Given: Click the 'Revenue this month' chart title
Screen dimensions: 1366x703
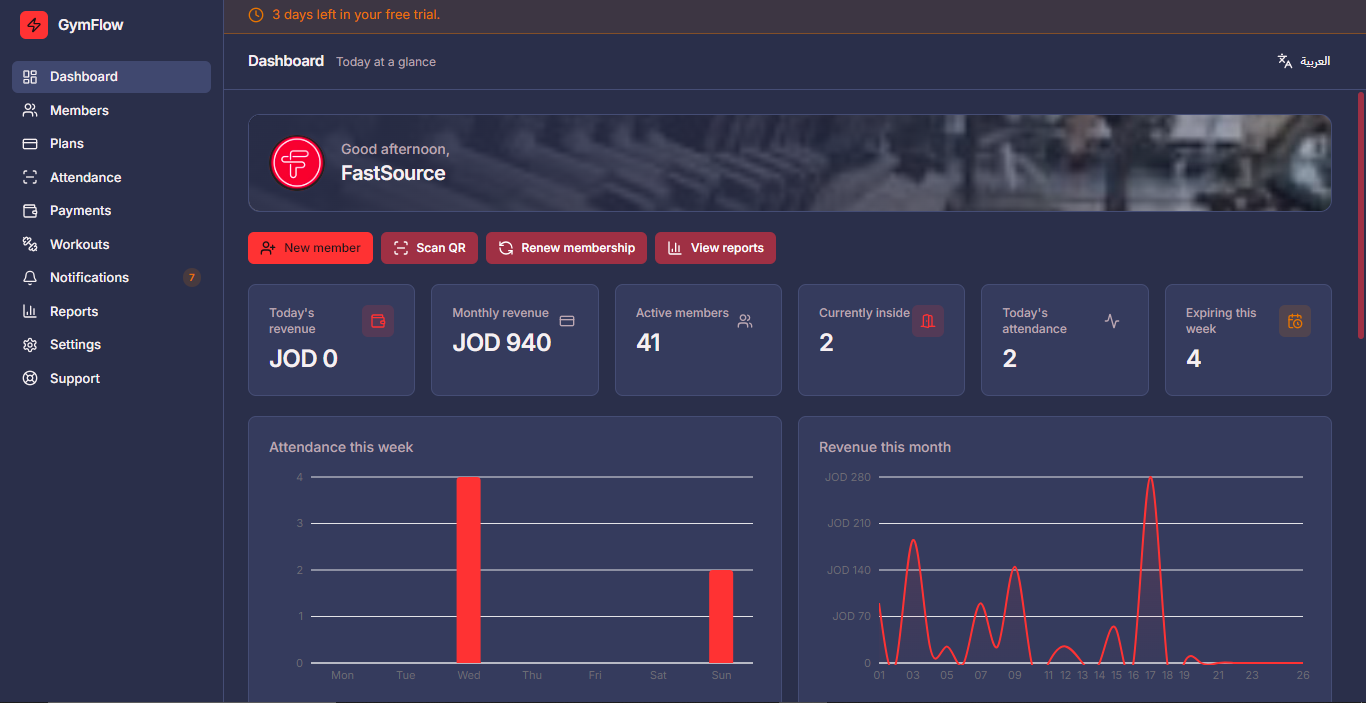Looking at the screenshot, I should point(885,447).
